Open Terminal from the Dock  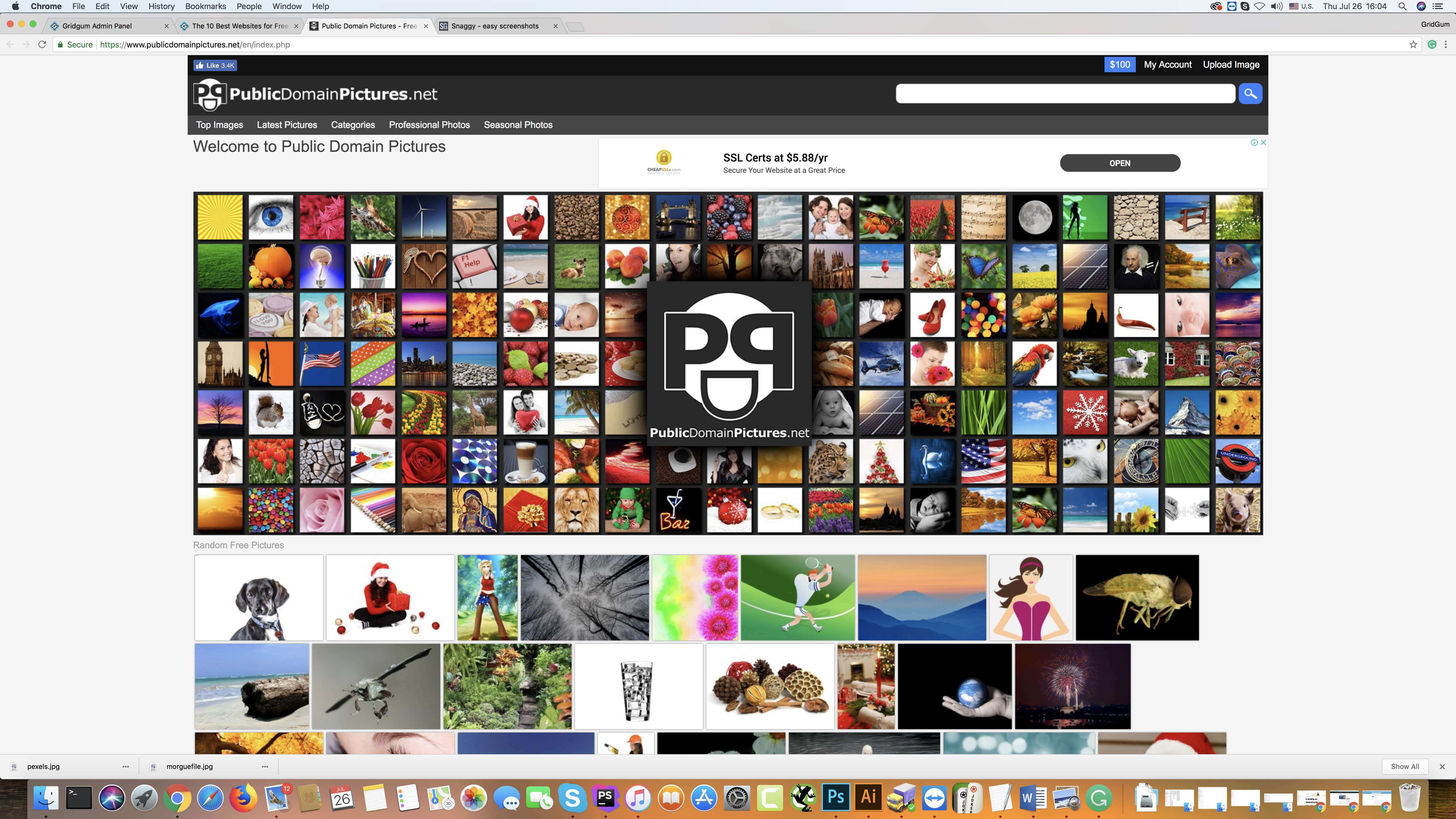(x=78, y=798)
